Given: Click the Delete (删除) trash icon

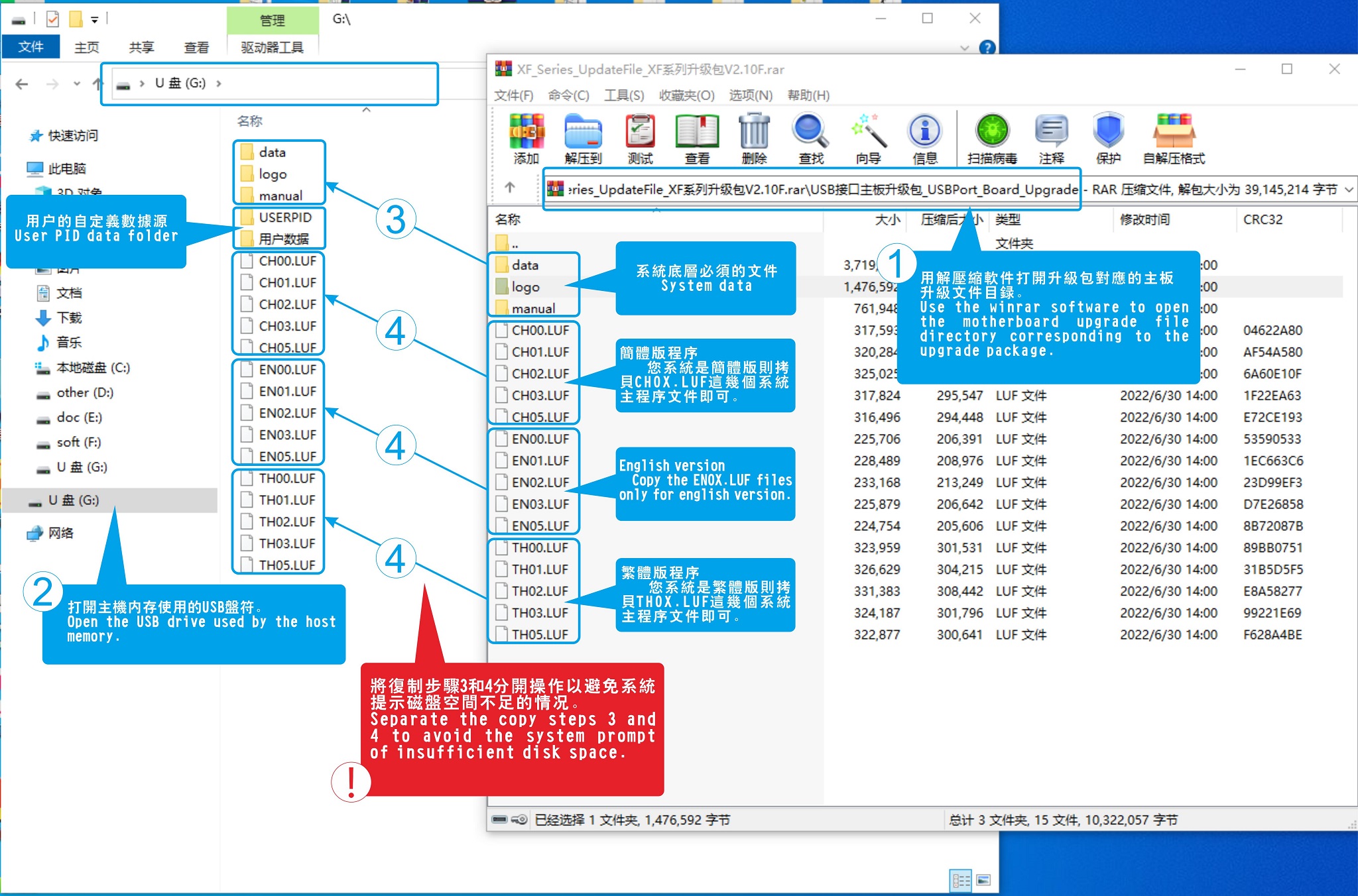Looking at the screenshot, I should [x=754, y=132].
